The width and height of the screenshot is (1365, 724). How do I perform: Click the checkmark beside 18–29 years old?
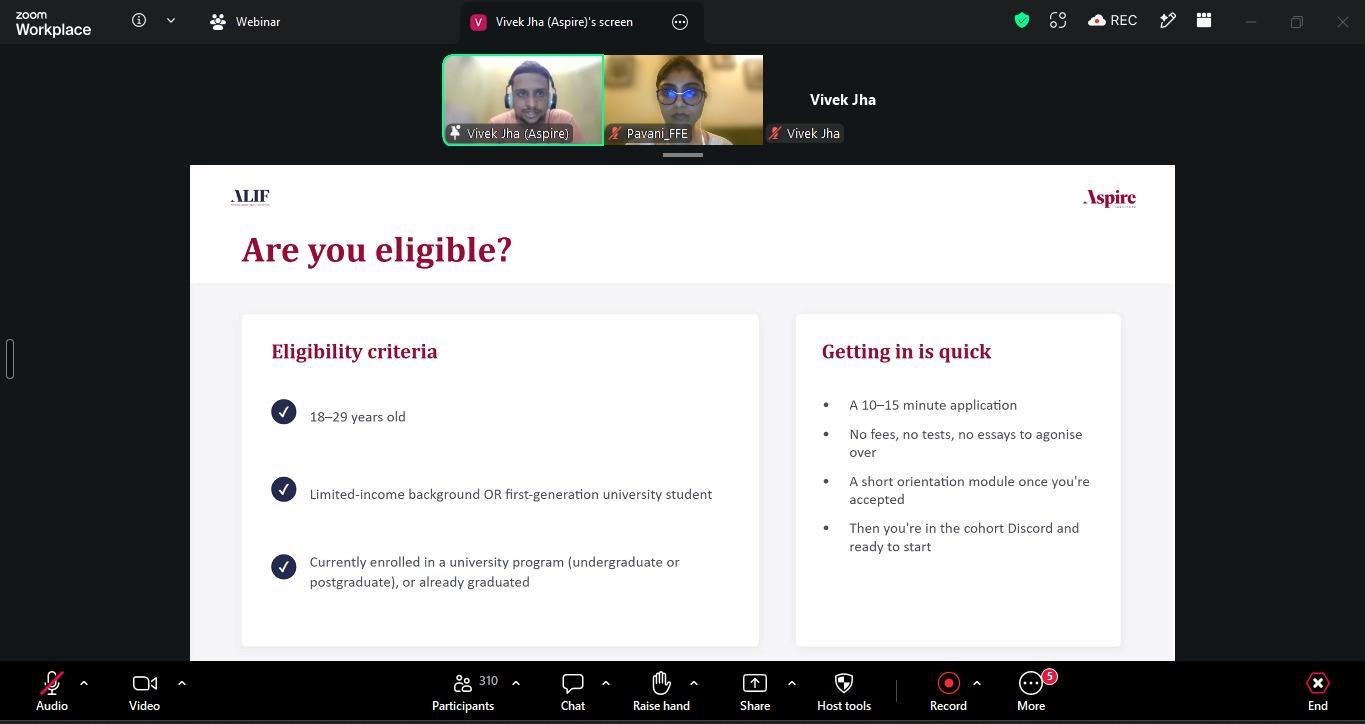pyautogui.click(x=284, y=412)
